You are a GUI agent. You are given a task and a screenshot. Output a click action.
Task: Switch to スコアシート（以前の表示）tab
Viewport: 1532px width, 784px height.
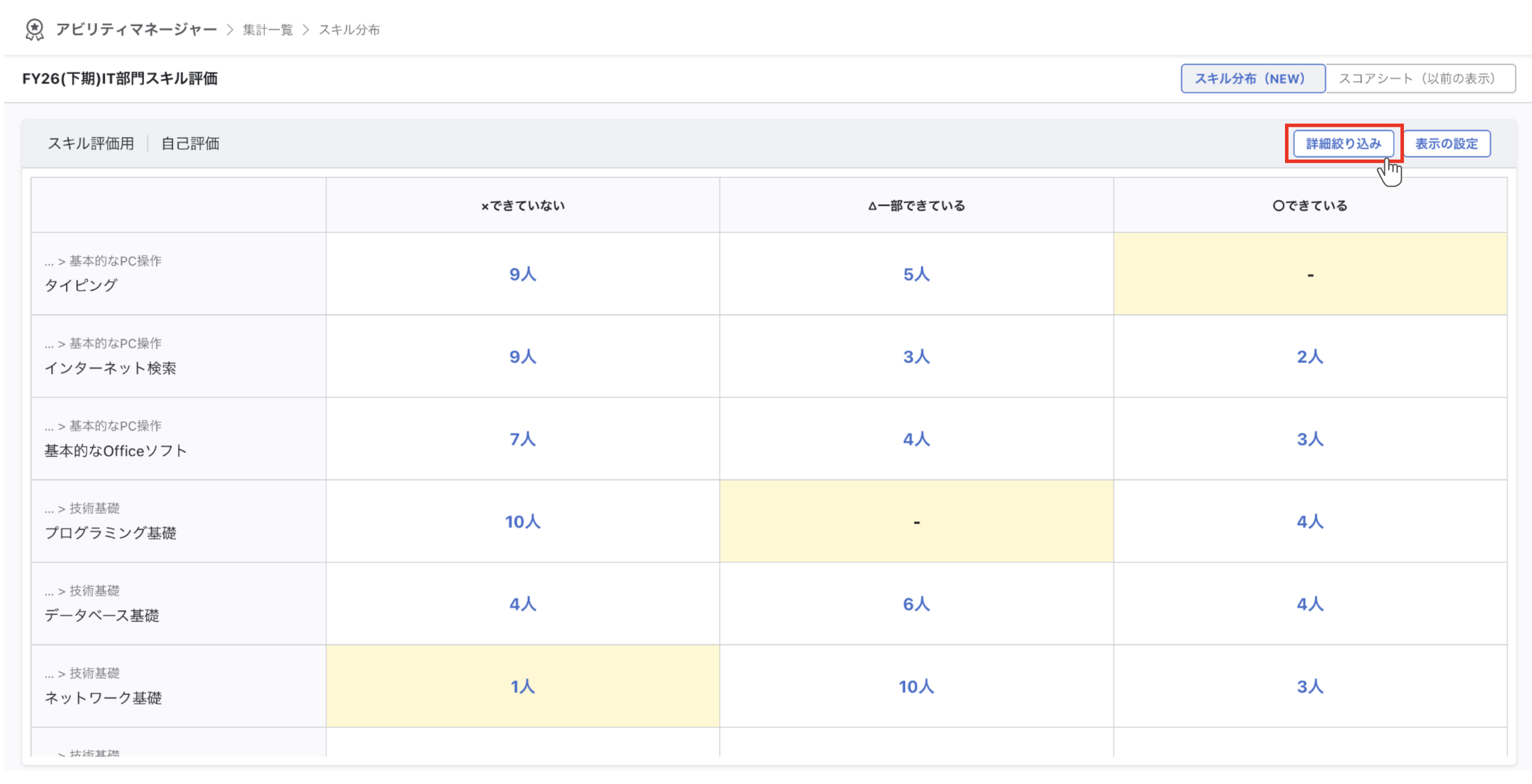coord(1420,78)
